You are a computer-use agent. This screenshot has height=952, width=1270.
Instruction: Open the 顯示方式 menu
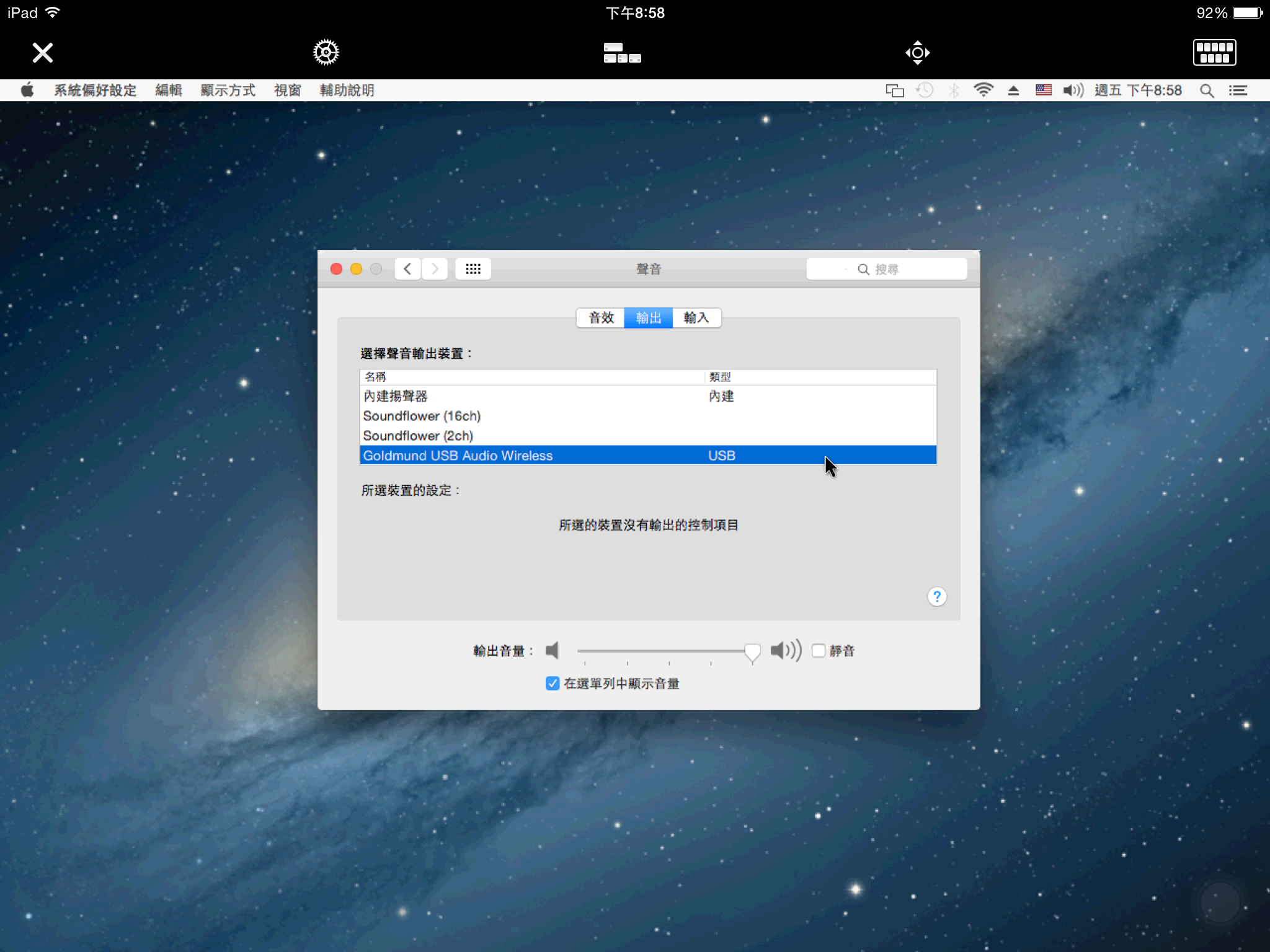click(228, 90)
